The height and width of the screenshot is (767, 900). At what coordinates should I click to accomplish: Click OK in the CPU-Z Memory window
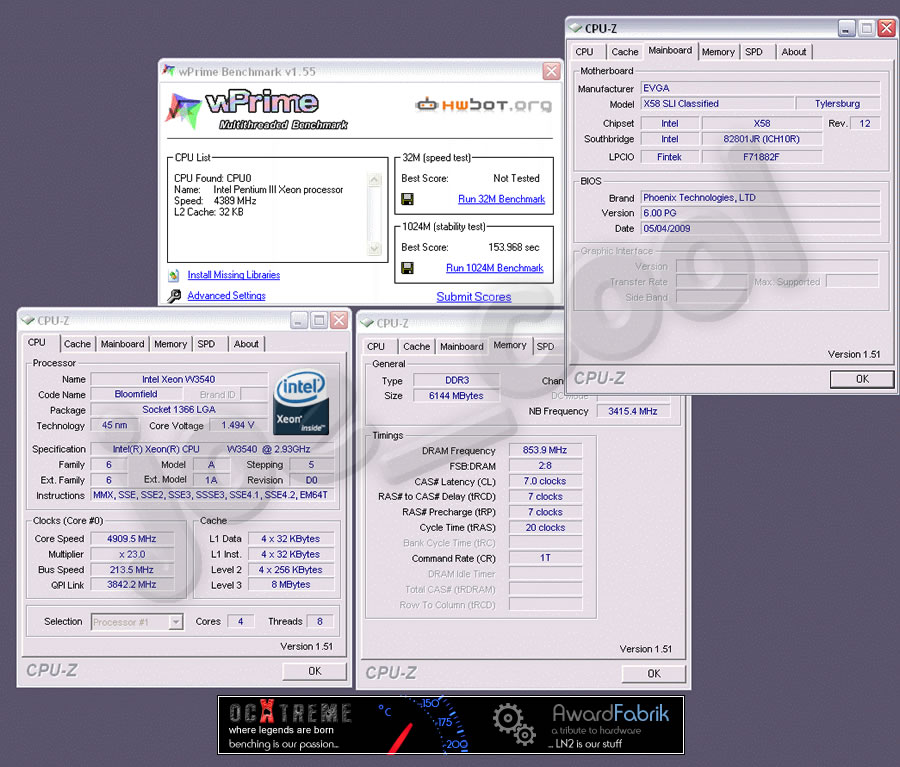coord(654,673)
